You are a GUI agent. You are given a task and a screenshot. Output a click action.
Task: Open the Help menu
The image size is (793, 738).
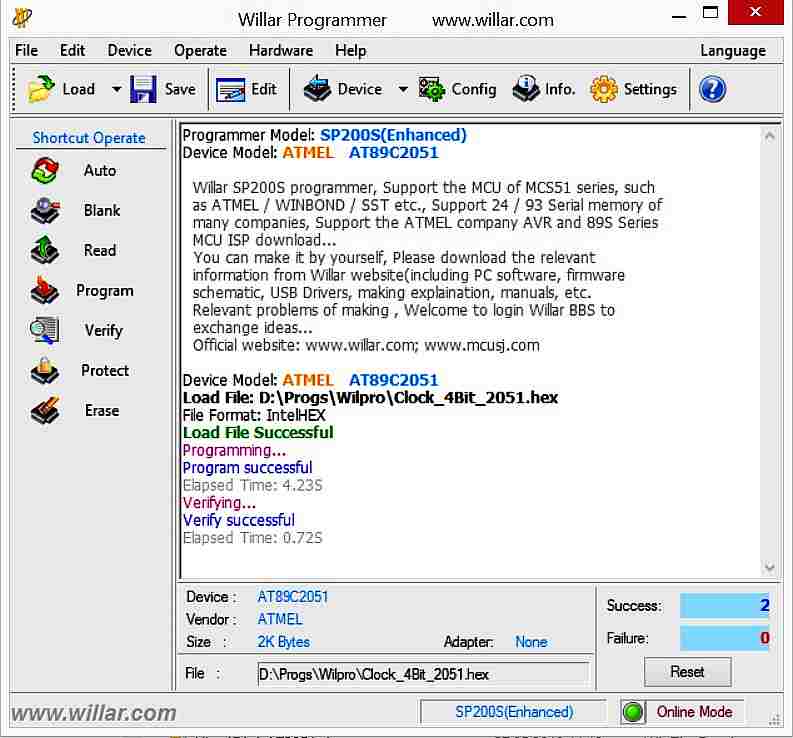tap(350, 51)
